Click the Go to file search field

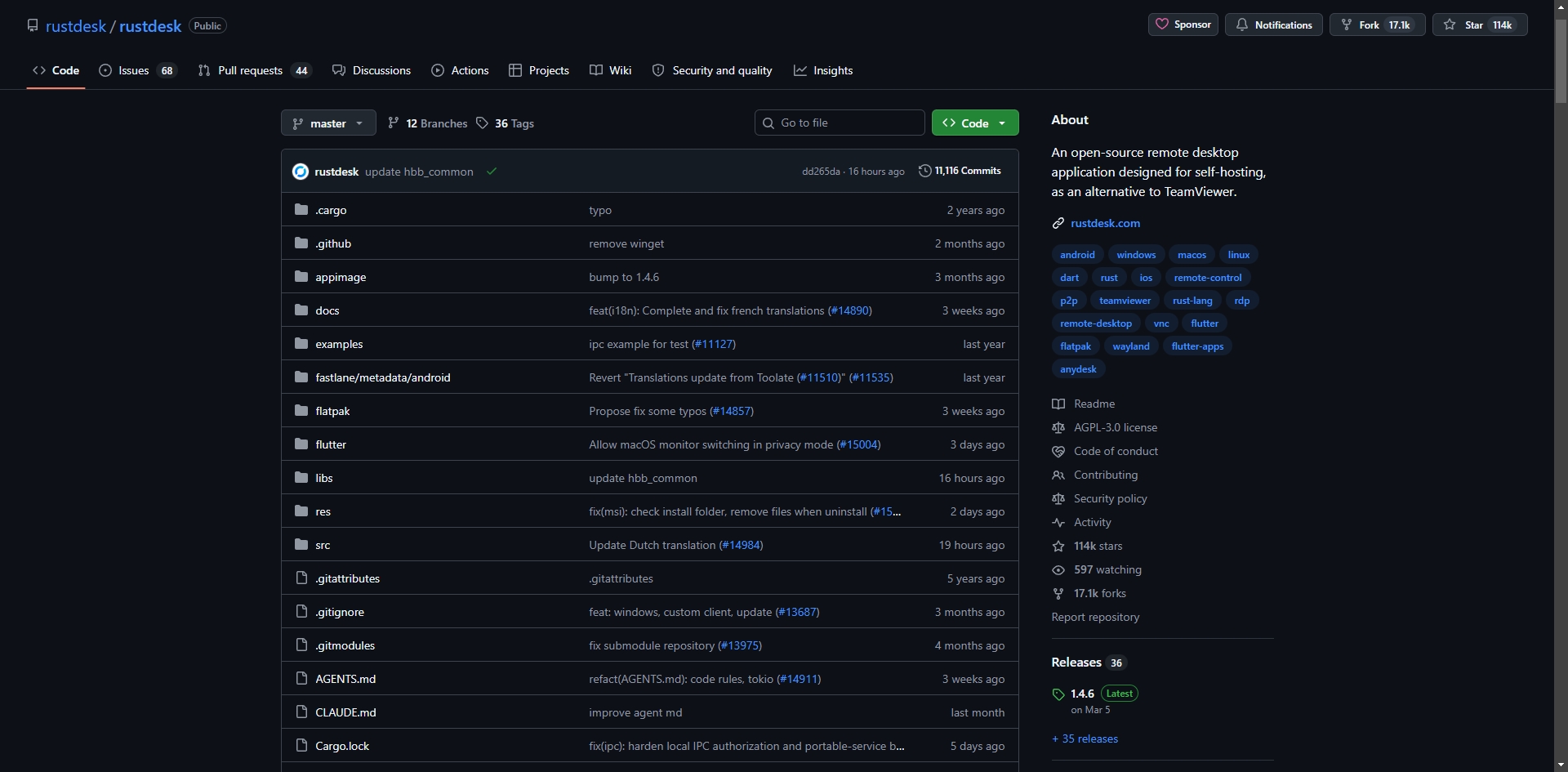840,123
